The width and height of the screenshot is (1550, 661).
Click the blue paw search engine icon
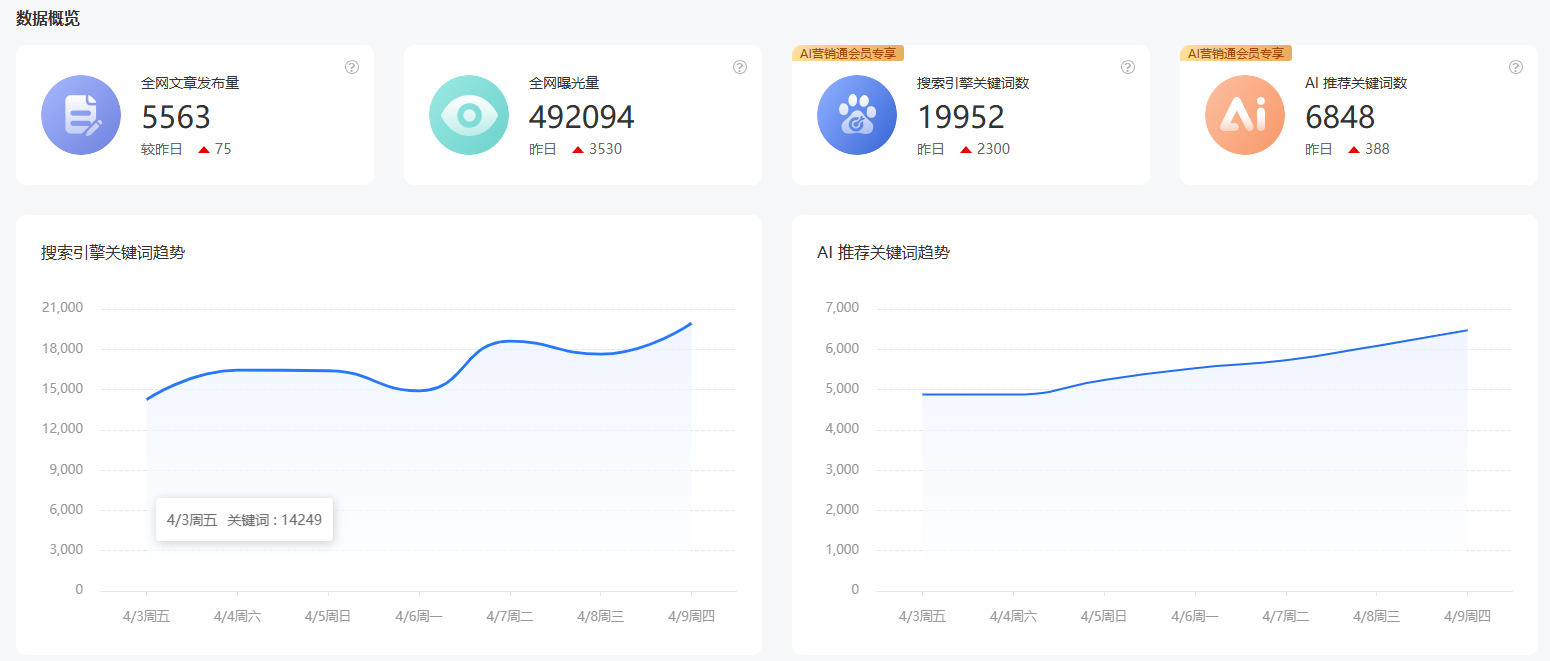point(857,115)
